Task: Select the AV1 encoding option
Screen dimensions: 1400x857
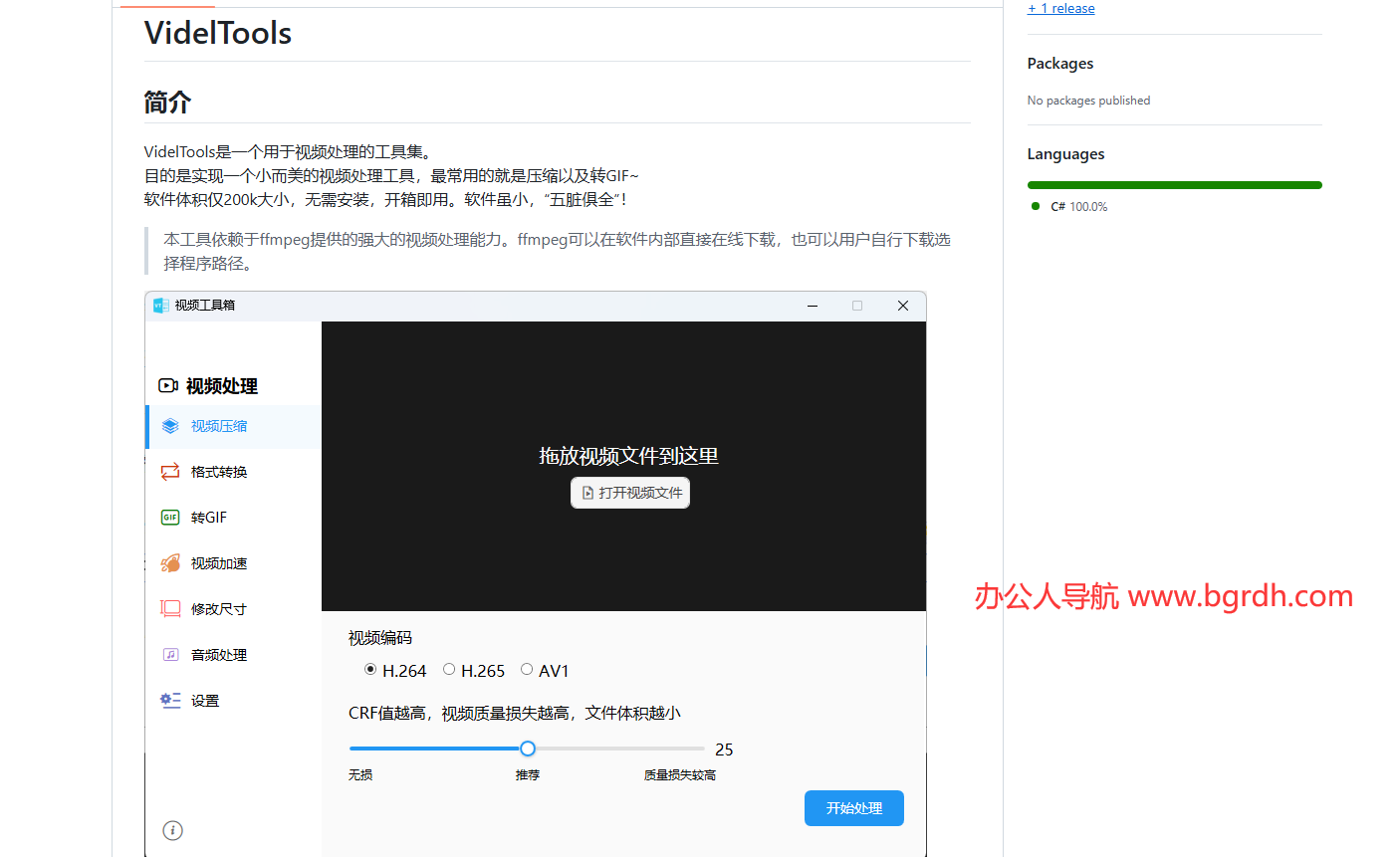Action: [x=527, y=669]
